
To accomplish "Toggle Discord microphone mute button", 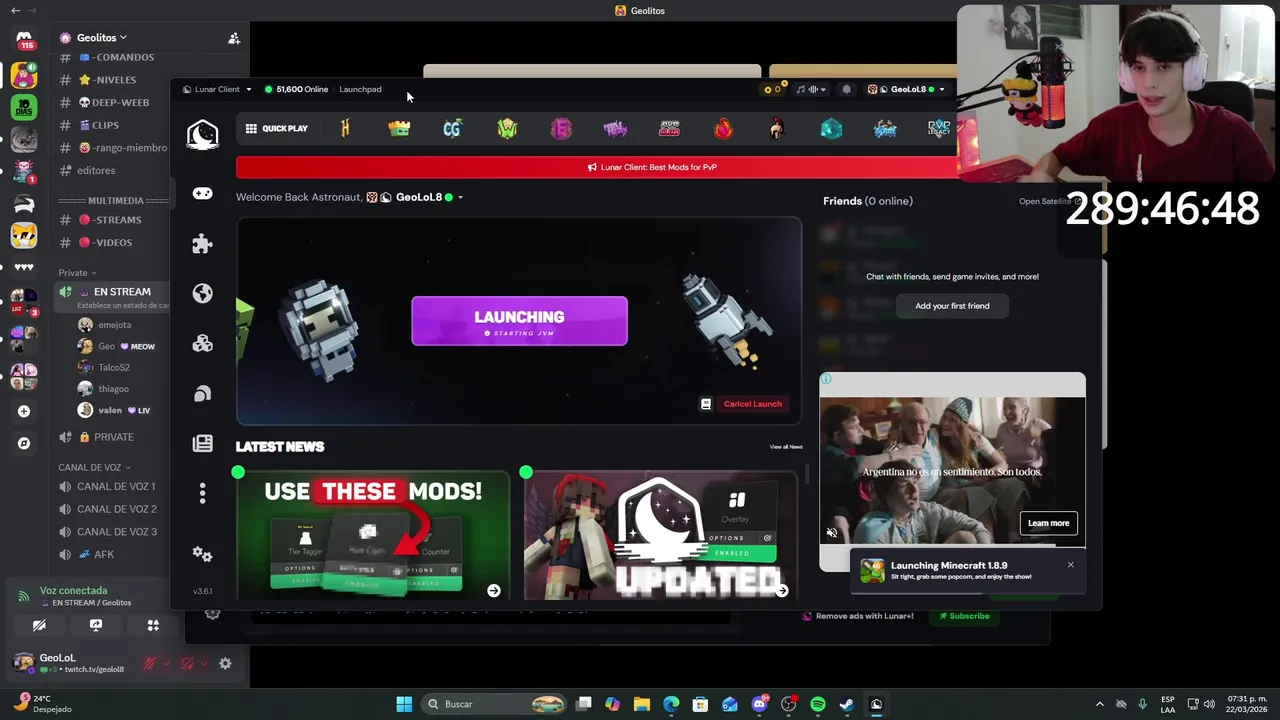I will point(149,663).
